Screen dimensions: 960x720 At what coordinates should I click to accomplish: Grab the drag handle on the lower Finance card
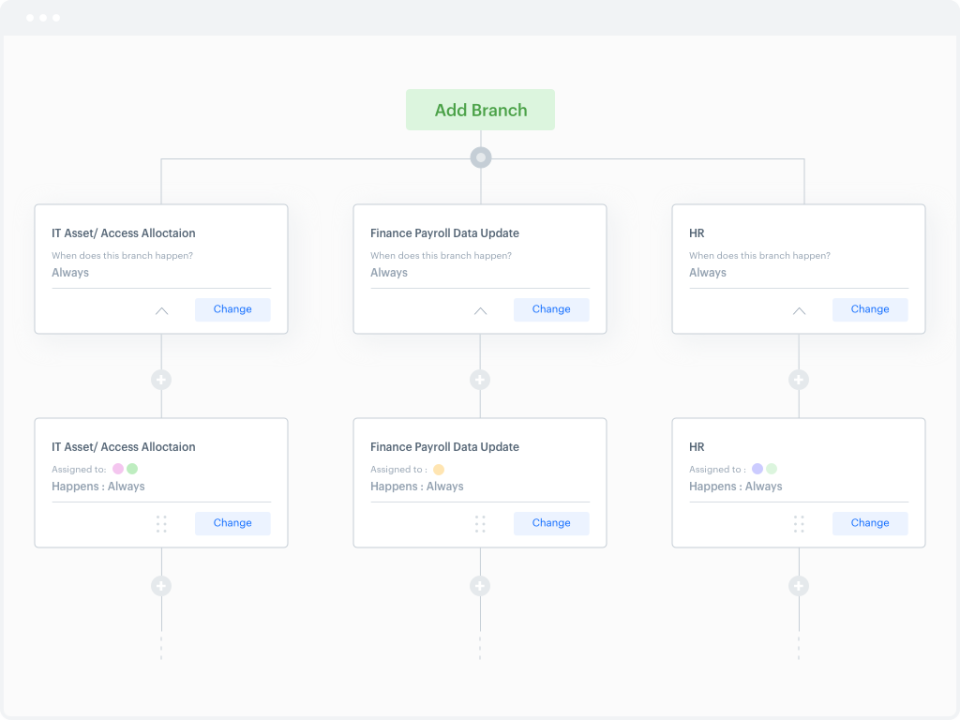pos(480,523)
